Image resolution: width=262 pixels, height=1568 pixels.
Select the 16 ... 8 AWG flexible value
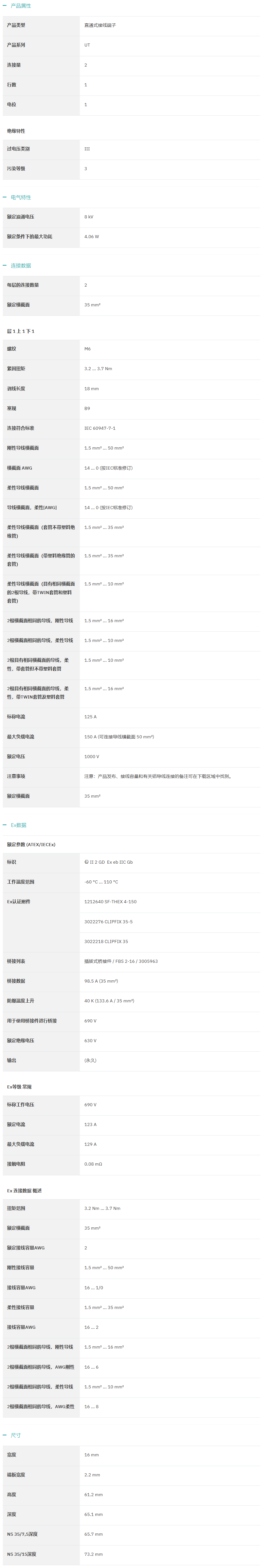click(x=92, y=1407)
